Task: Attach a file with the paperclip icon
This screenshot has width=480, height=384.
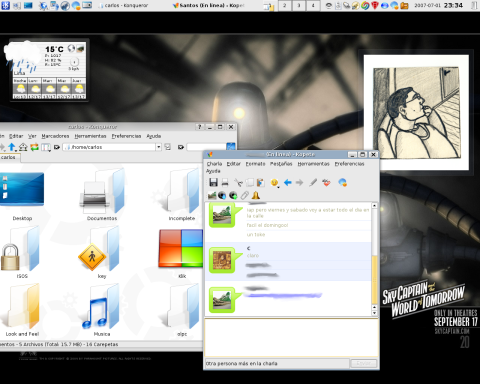Action: pos(245,195)
